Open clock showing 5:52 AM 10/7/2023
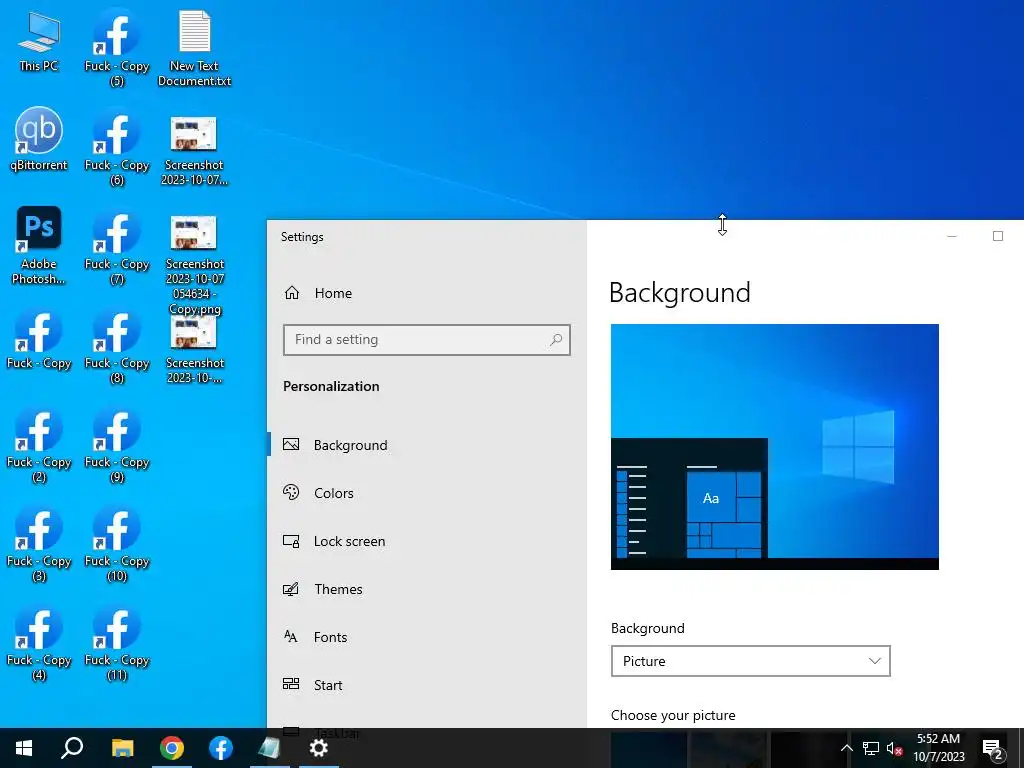 click(938, 748)
